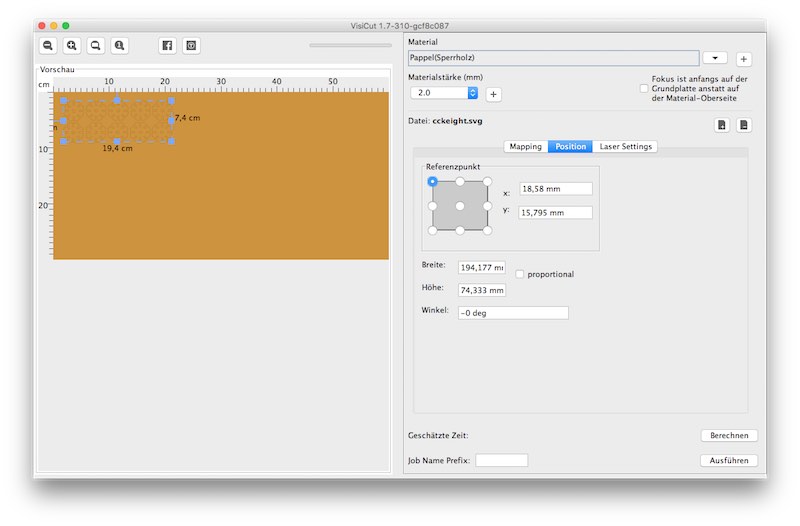
Task: Click the progress bar at top of preview
Action: click(x=350, y=45)
